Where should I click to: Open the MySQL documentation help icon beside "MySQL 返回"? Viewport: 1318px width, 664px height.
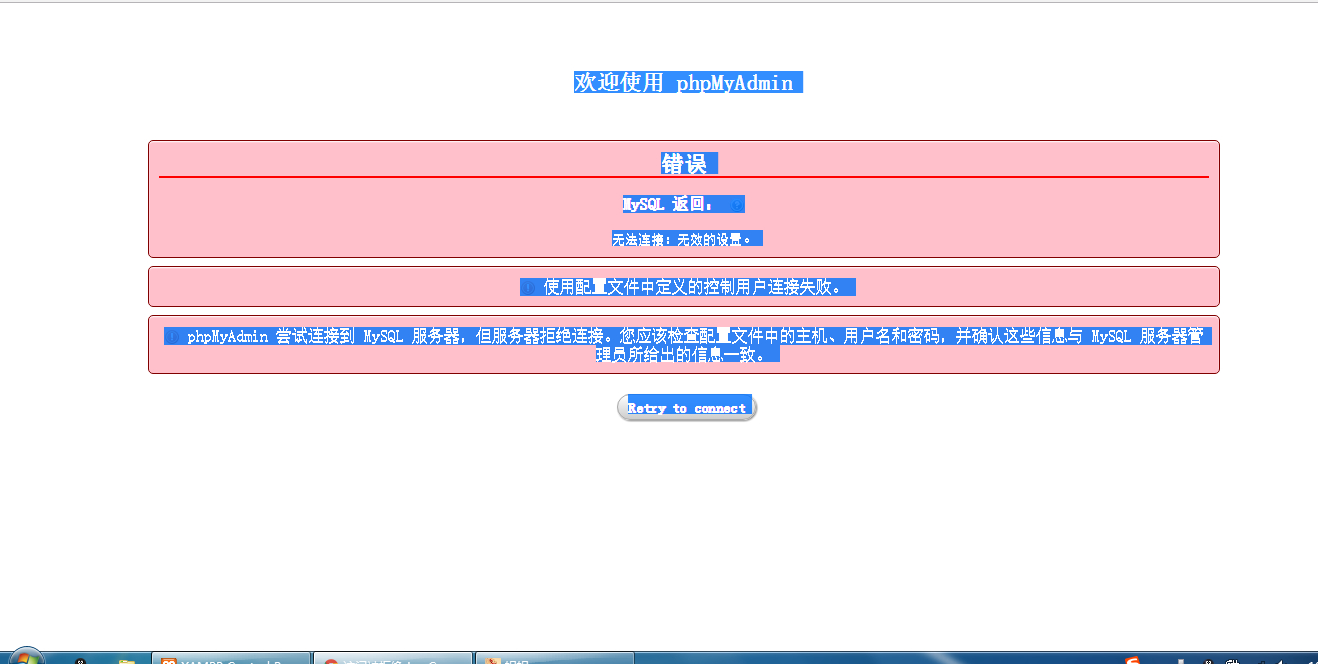click(737, 205)
